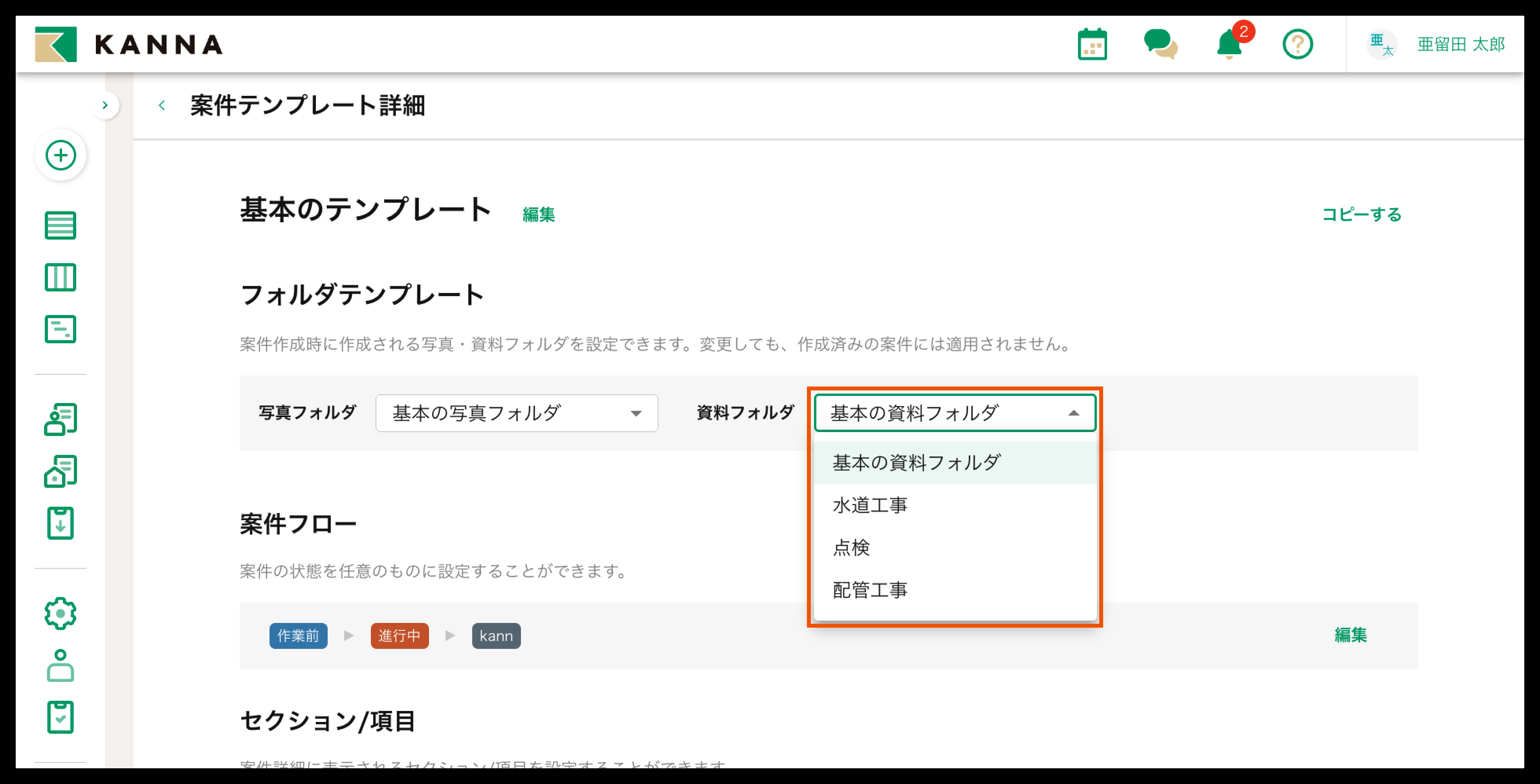Go back with the left arrow

[162, 106]
